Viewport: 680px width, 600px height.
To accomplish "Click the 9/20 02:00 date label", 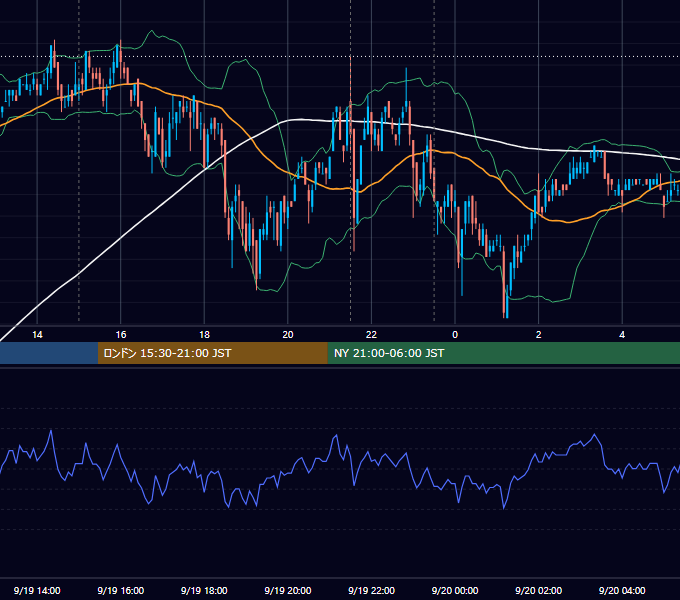I will (x=539, y=590).
